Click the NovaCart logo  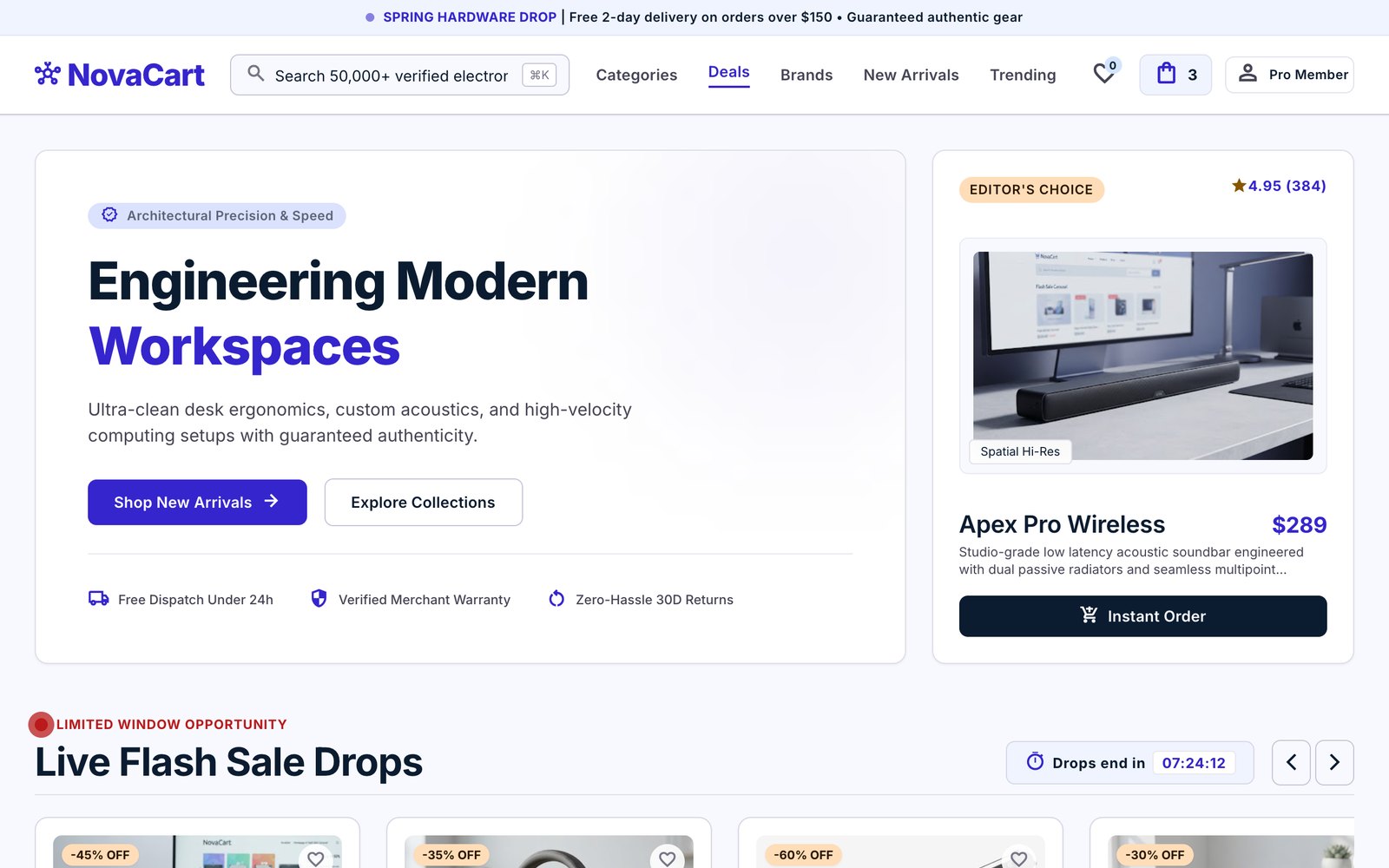point(120,75)
